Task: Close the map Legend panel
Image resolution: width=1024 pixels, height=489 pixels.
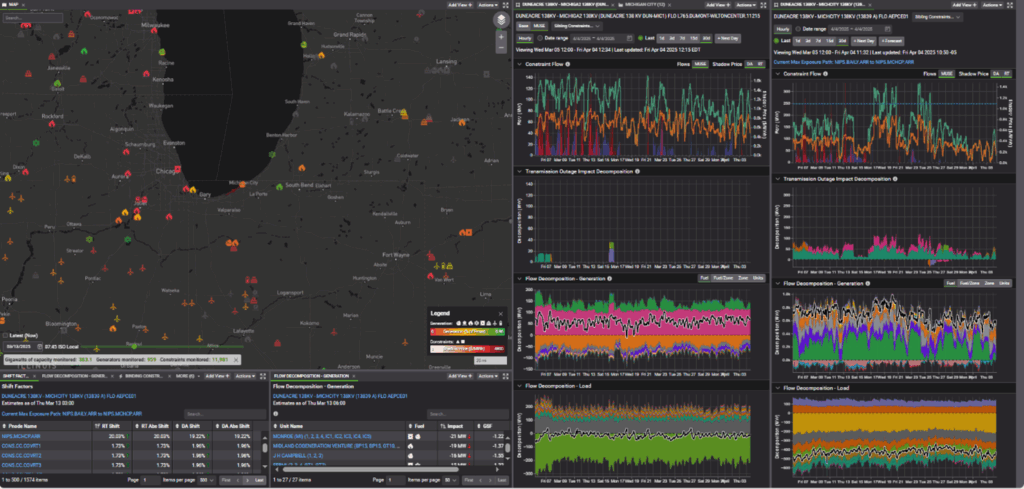Action: [x=502, y=313]
